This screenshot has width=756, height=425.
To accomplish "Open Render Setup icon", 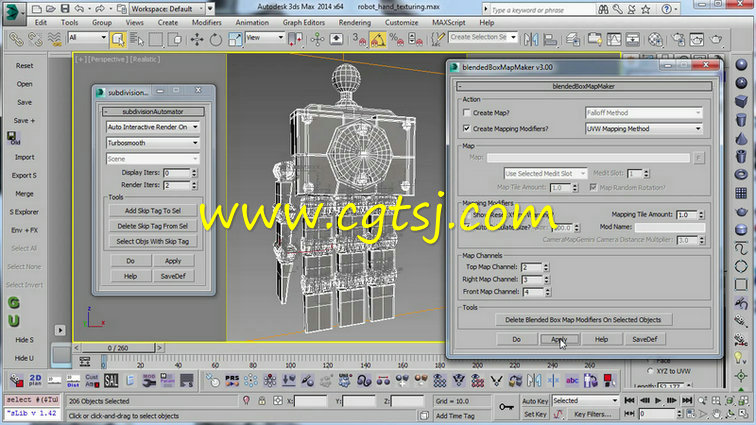I will click(678, 39).
